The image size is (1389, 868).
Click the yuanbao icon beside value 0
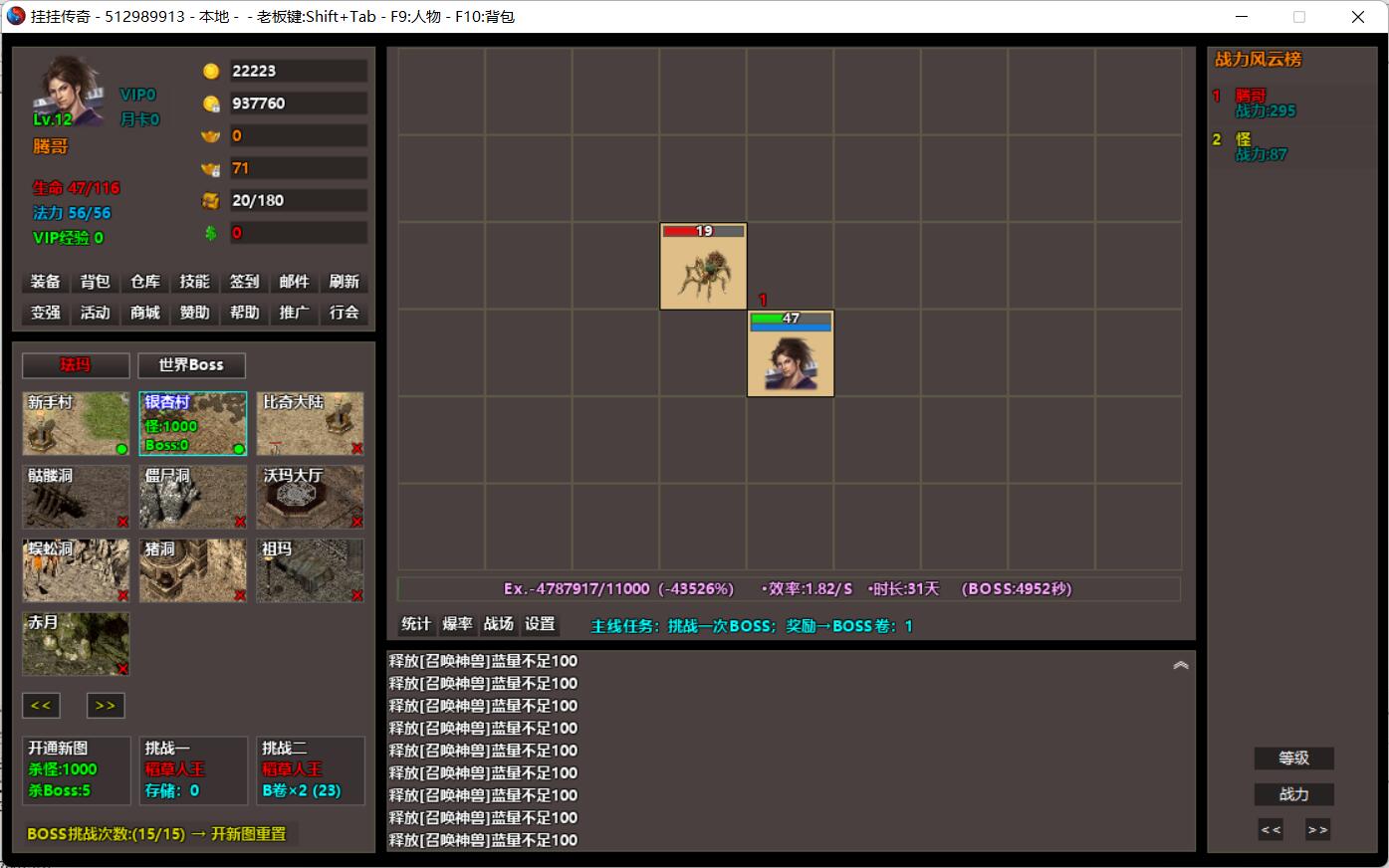pyautogui.click(x=211, y=135)
